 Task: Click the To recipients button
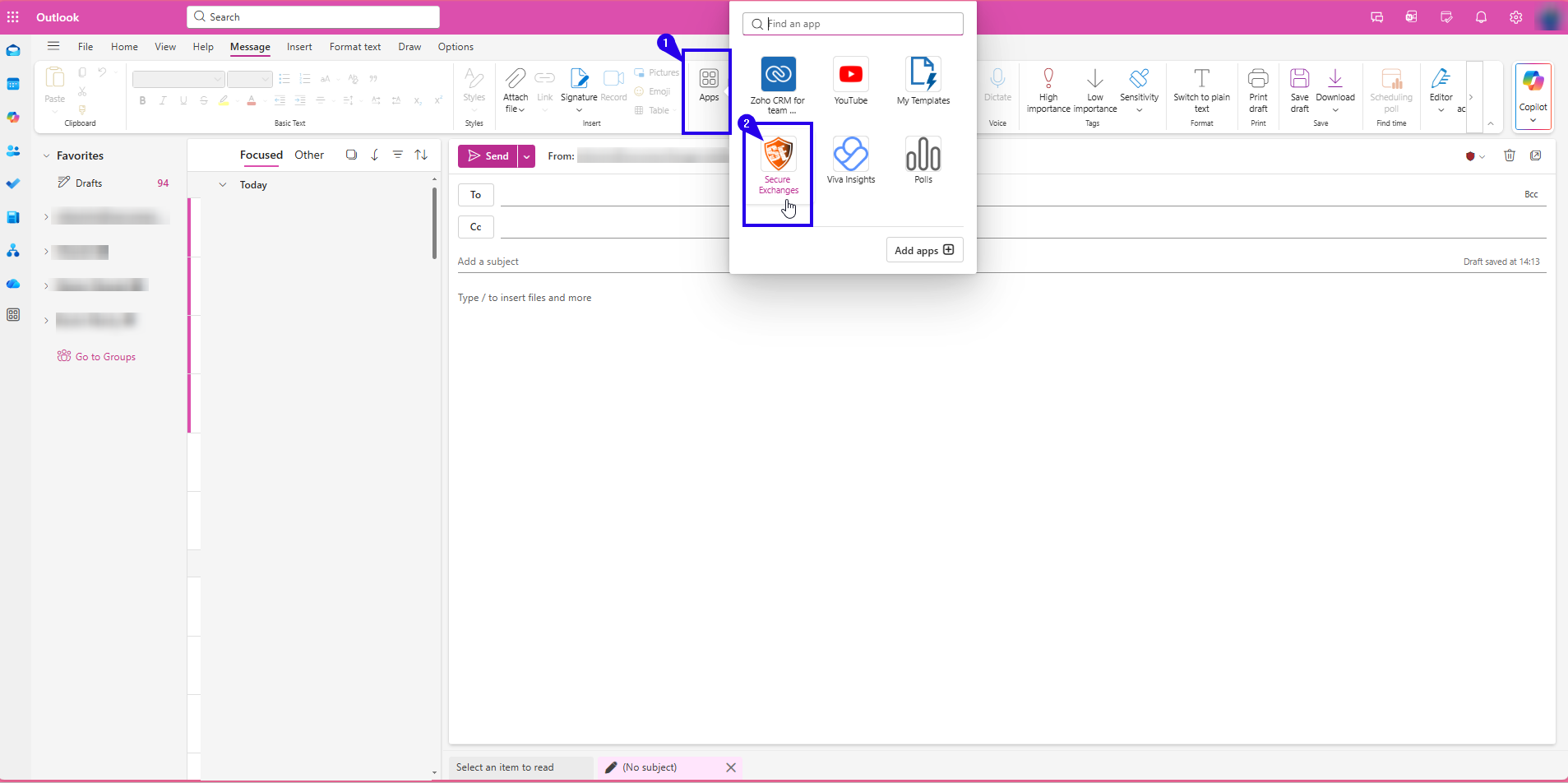click(475, 195)
